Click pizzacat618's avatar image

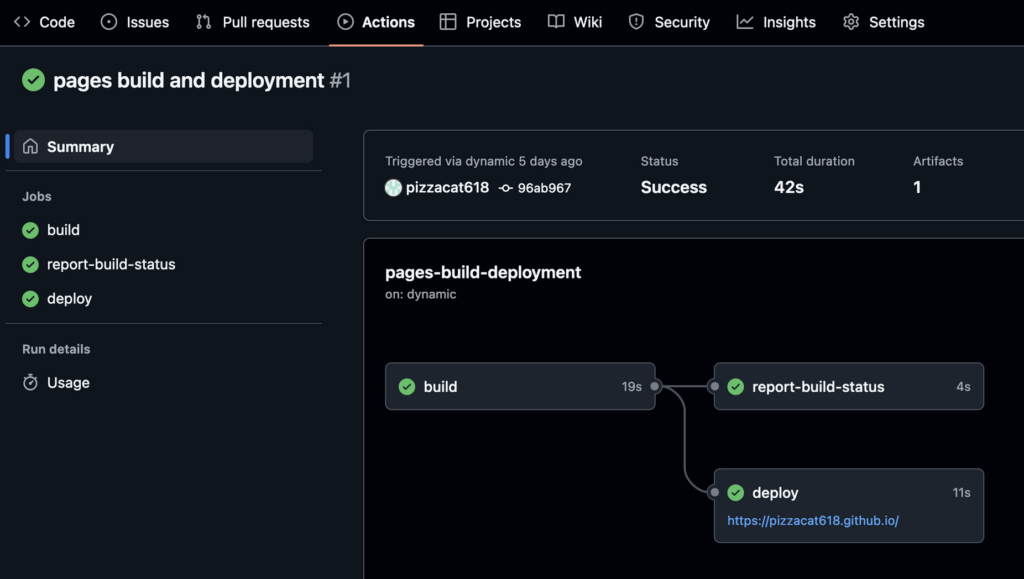393,187
